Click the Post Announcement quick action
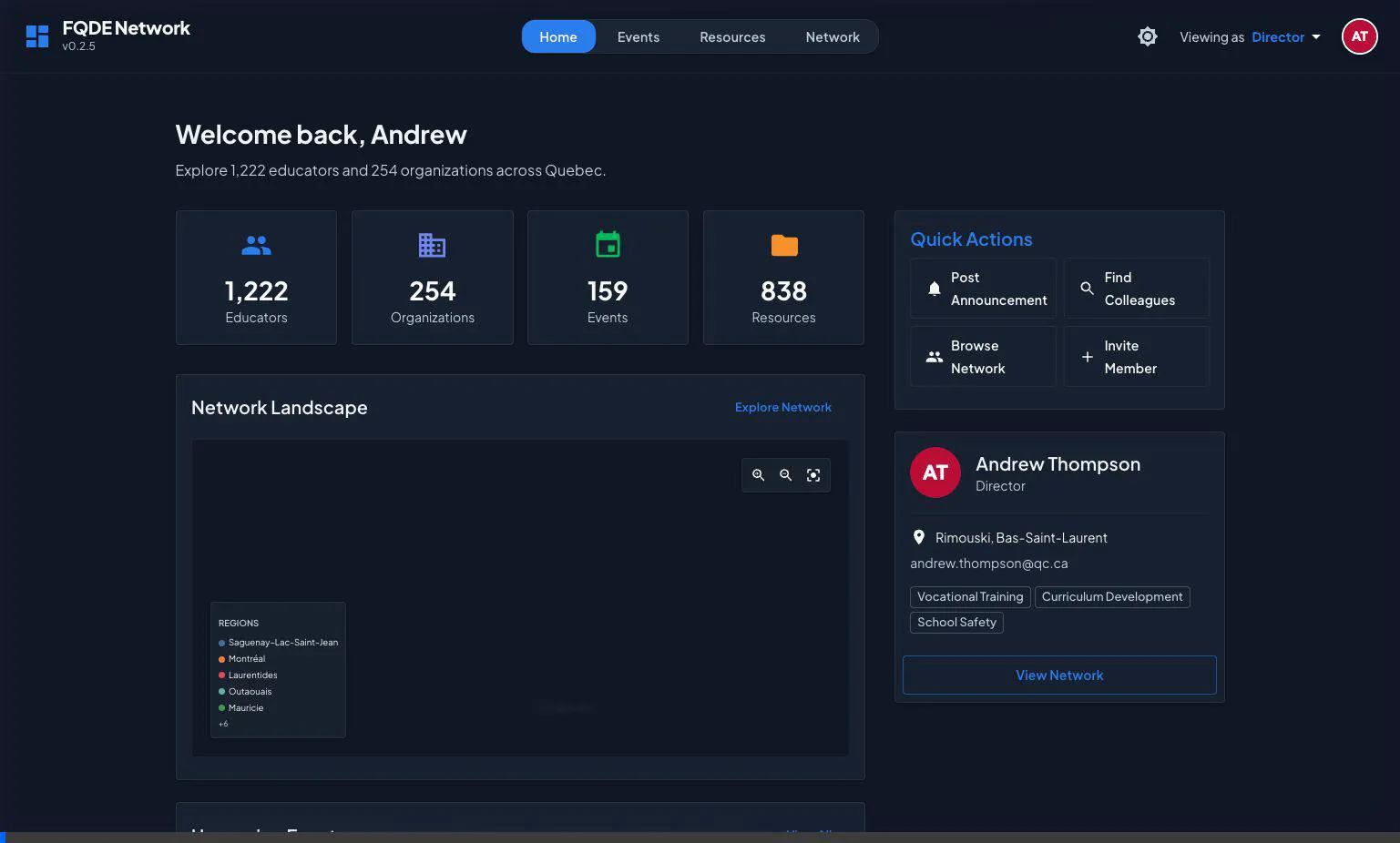The image size is (1400, 843). (983, 289)
